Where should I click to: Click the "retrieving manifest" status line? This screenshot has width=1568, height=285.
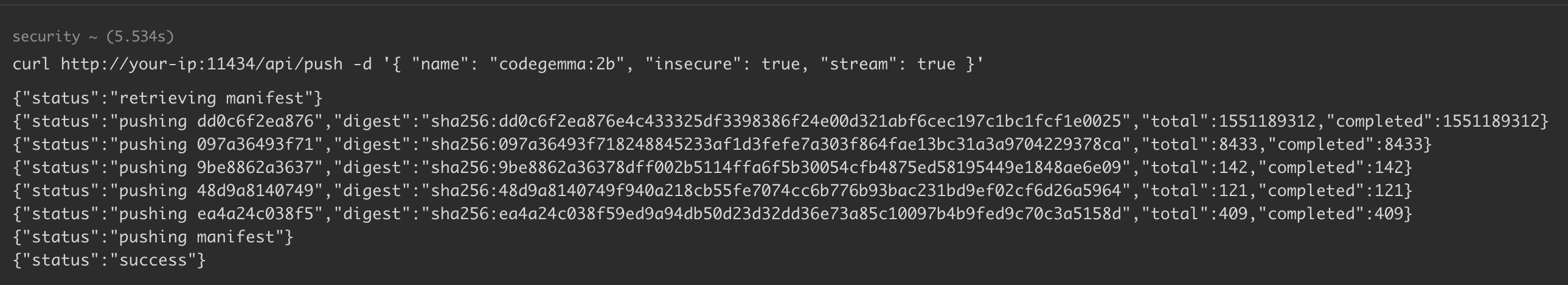(167, 98)
